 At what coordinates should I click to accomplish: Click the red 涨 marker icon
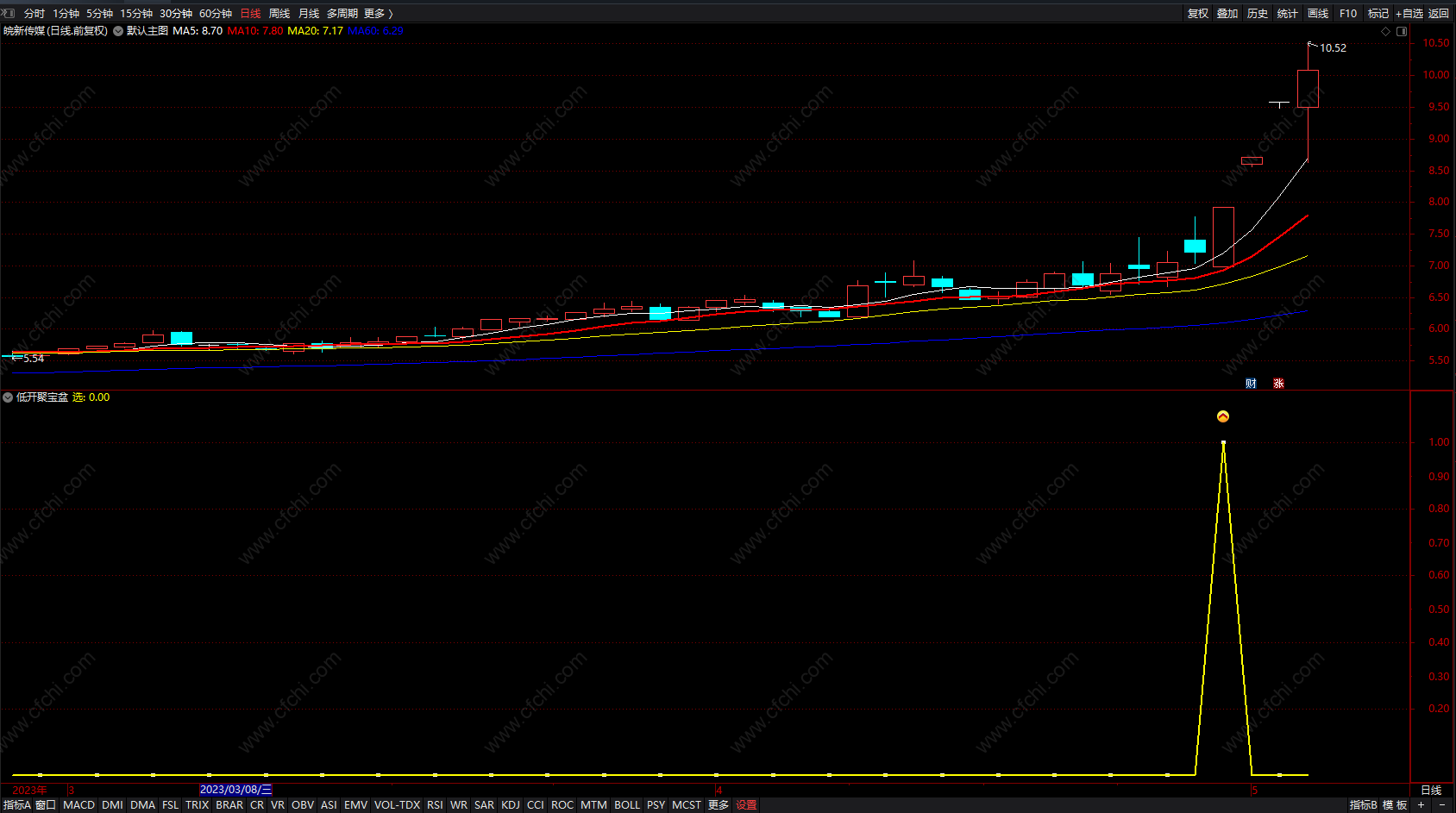coord(1278,384)
